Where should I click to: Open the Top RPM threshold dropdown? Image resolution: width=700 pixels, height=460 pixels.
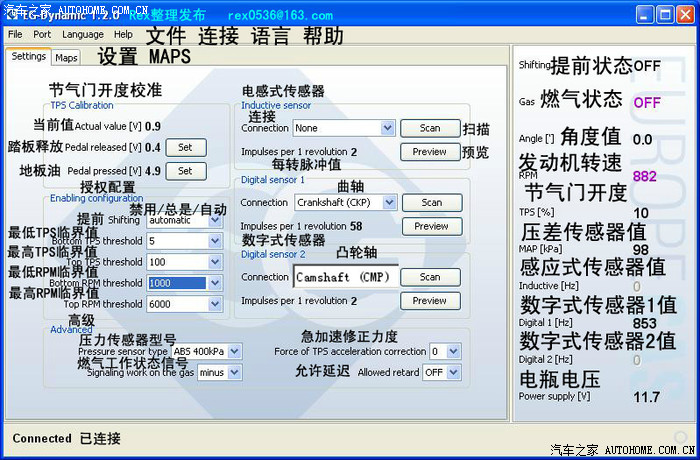coord(216,304)
